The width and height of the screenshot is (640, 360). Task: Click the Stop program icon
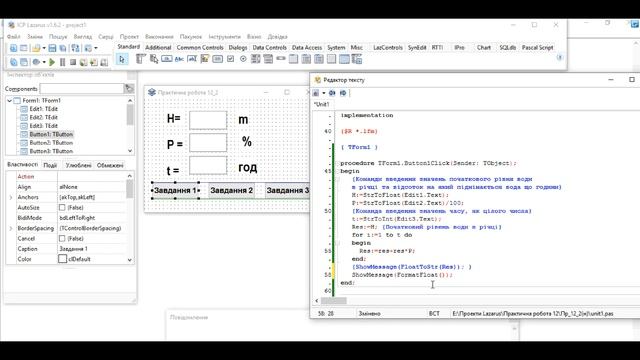click(73, 62)
